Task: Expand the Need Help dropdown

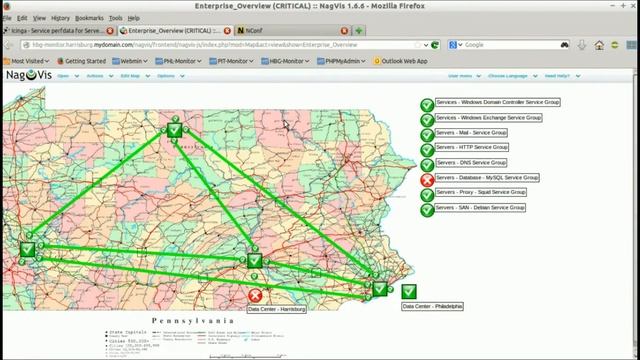Action: point(562,76)
